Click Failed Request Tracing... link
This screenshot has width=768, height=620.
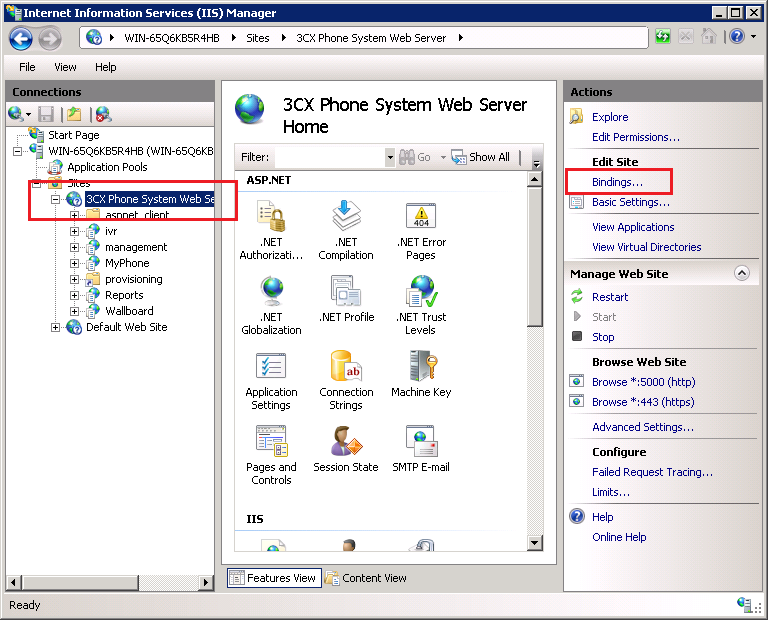click(652, 472)
